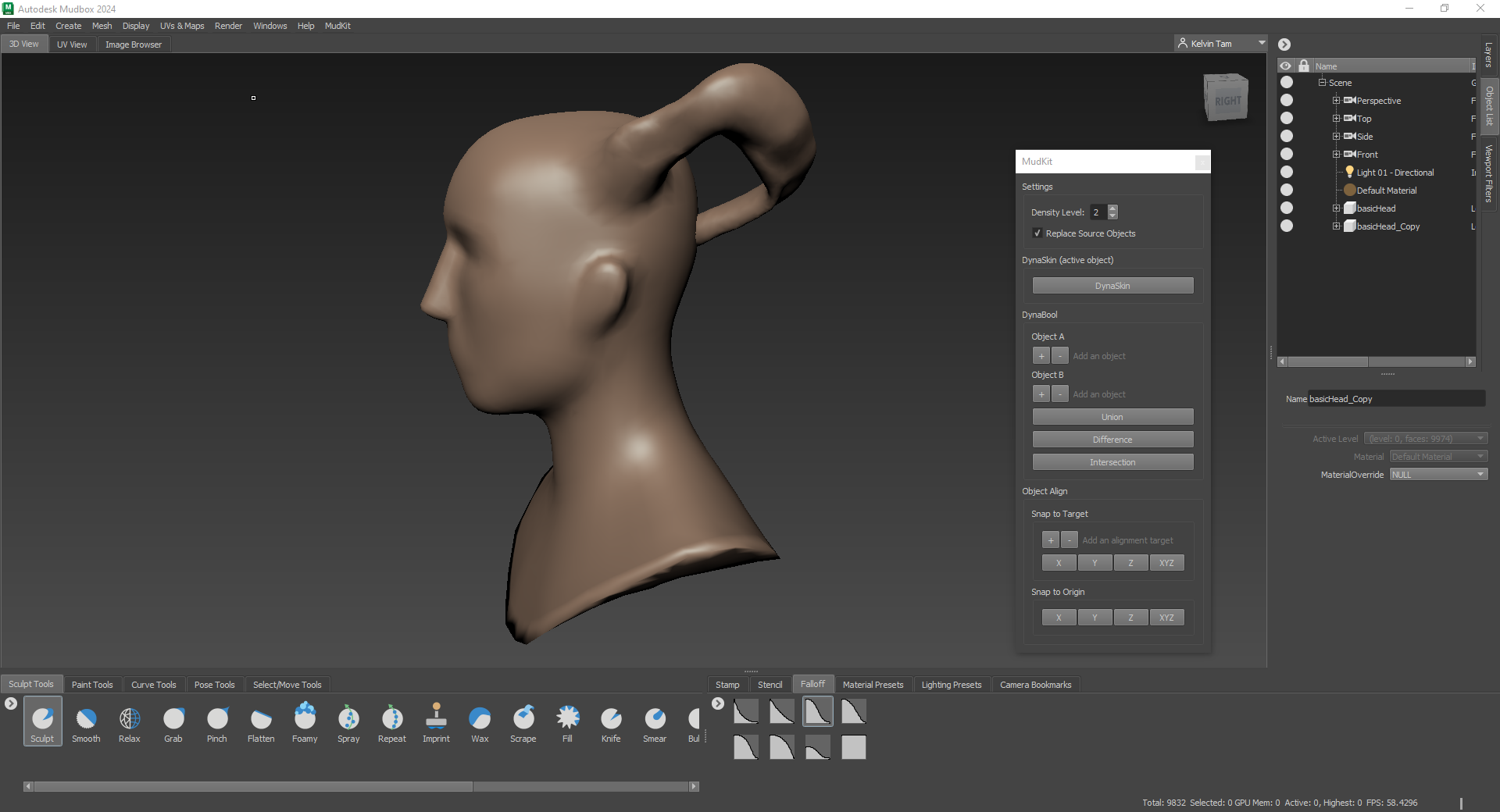Image resolution: width=1500 pixels, height=812 pixels.
Task: Switch to the Paint Tools tab
Action: [x=92, y=685]
